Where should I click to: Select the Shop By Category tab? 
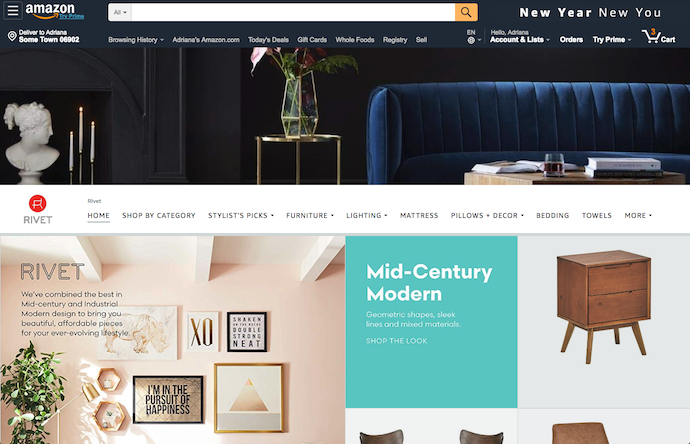[159, 215]
